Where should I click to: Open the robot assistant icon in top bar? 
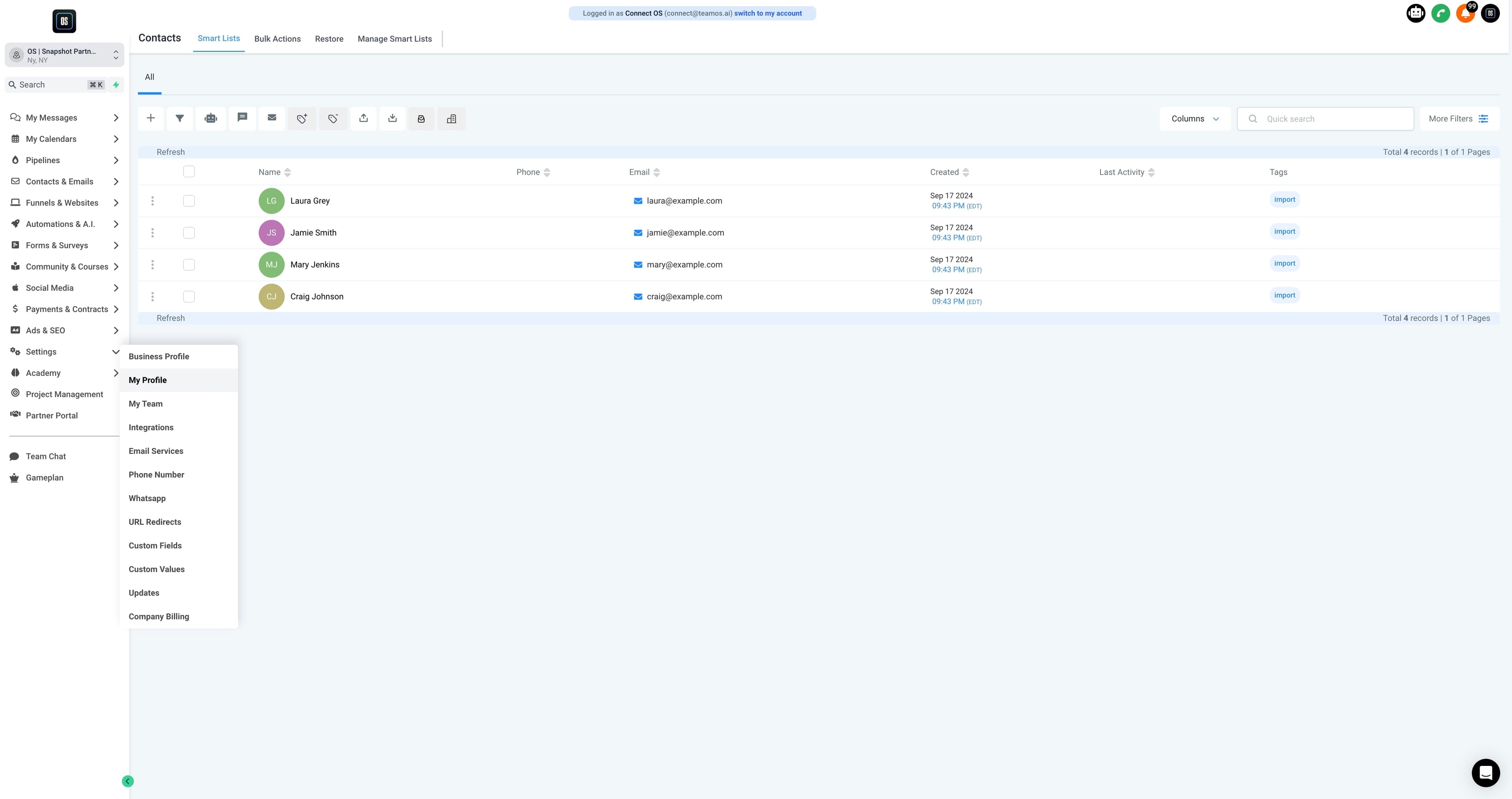tap(1416, 13)
